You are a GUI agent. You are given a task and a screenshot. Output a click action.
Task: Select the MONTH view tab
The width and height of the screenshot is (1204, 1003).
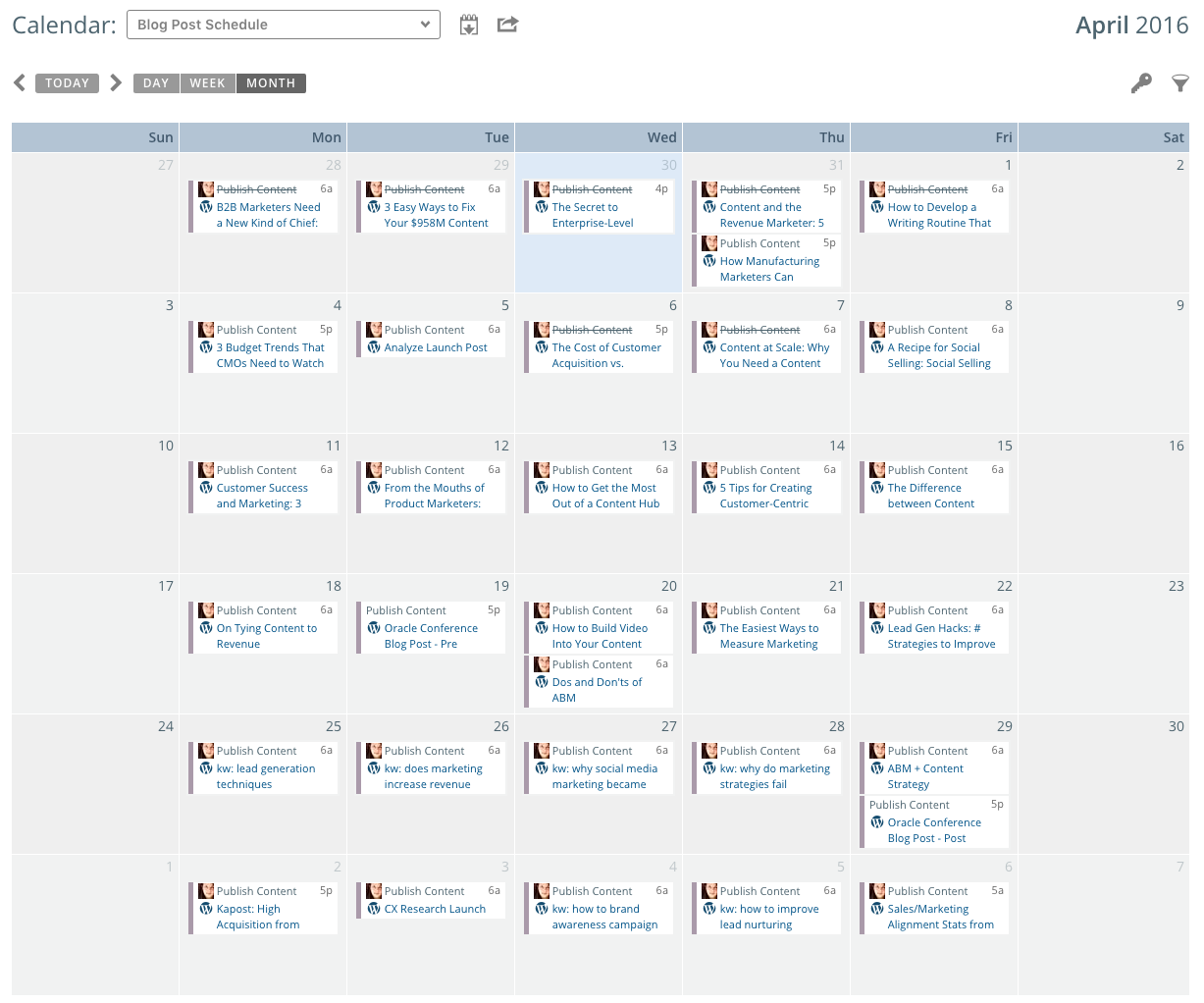pyautogui.click(x=271, y=83)
